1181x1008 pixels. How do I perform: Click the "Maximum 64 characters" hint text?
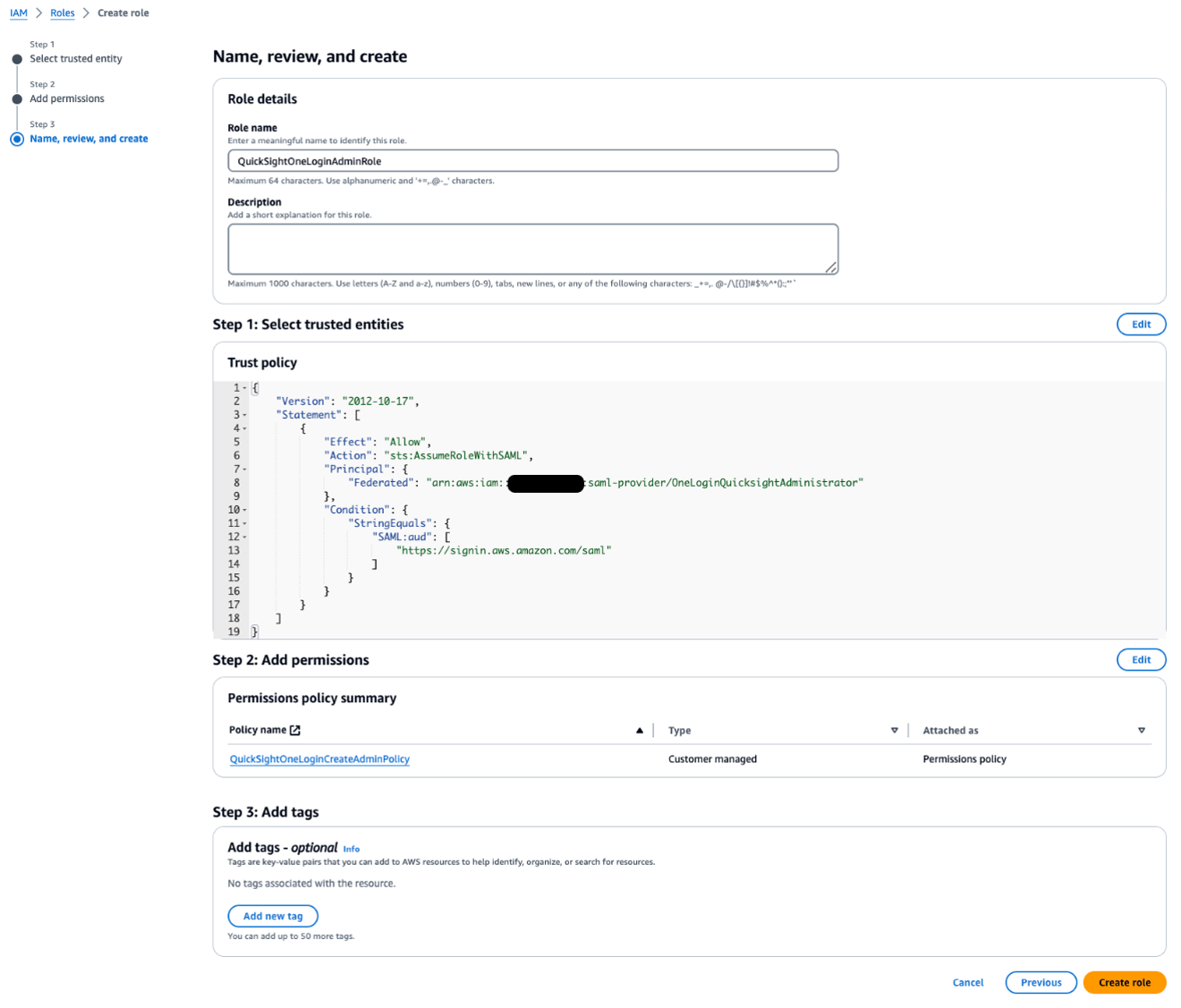[361, 181]
